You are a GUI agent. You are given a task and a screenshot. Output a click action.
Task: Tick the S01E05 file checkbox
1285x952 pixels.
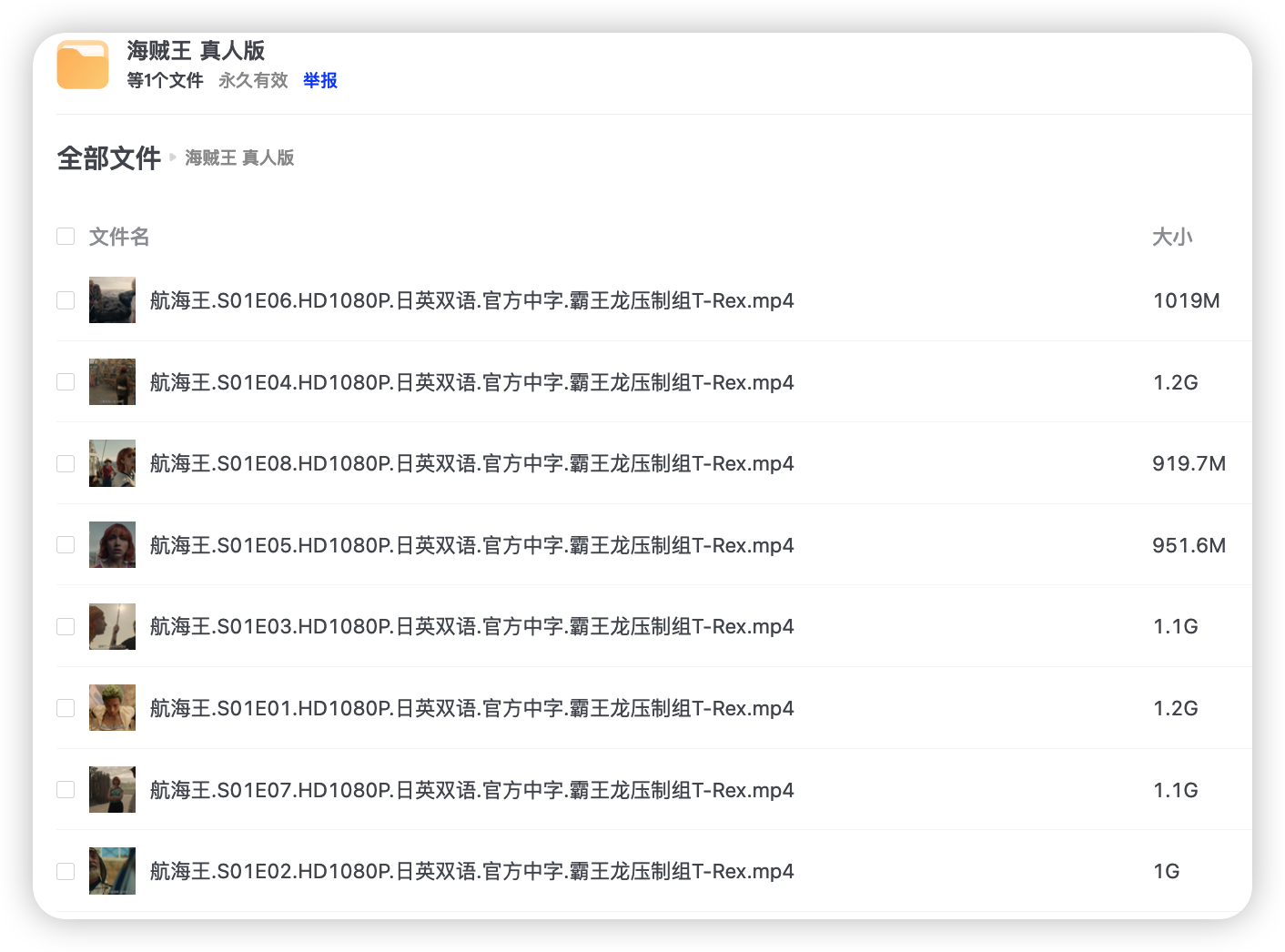pos(66,544)
